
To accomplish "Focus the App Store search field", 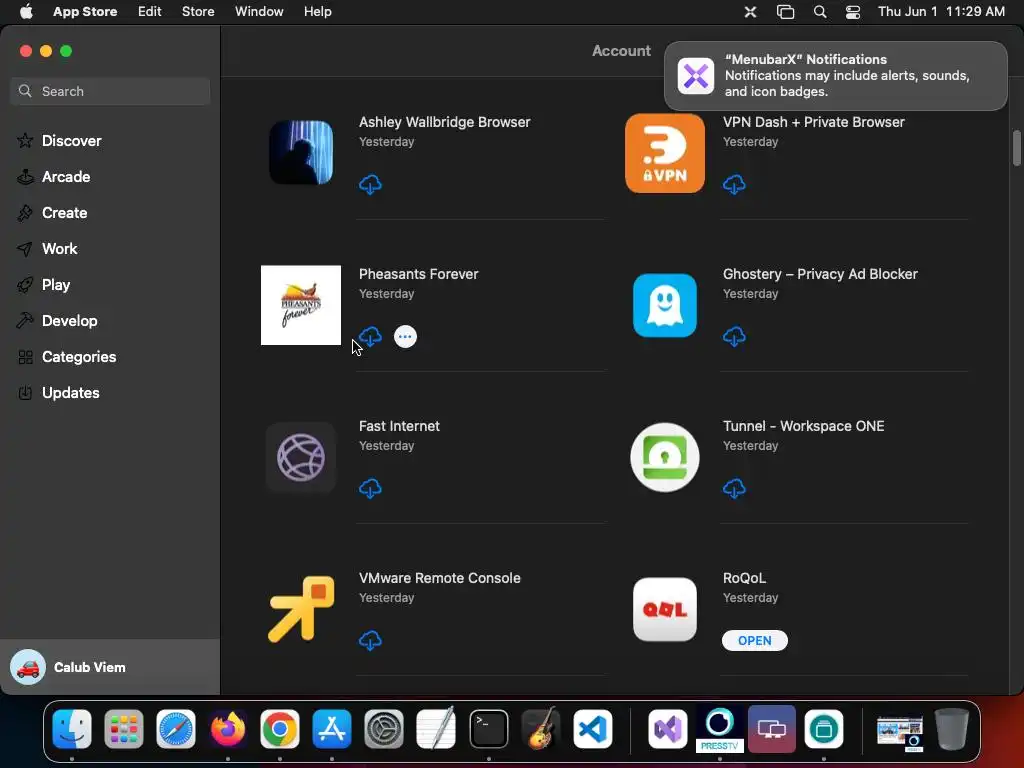I will click(110, 91).
